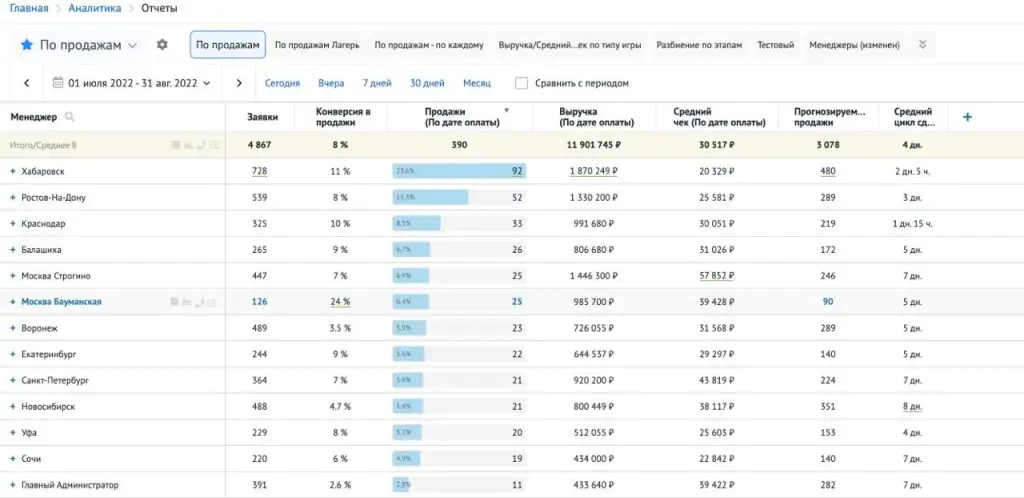Sort by the Выручка column header

point(597,117)
